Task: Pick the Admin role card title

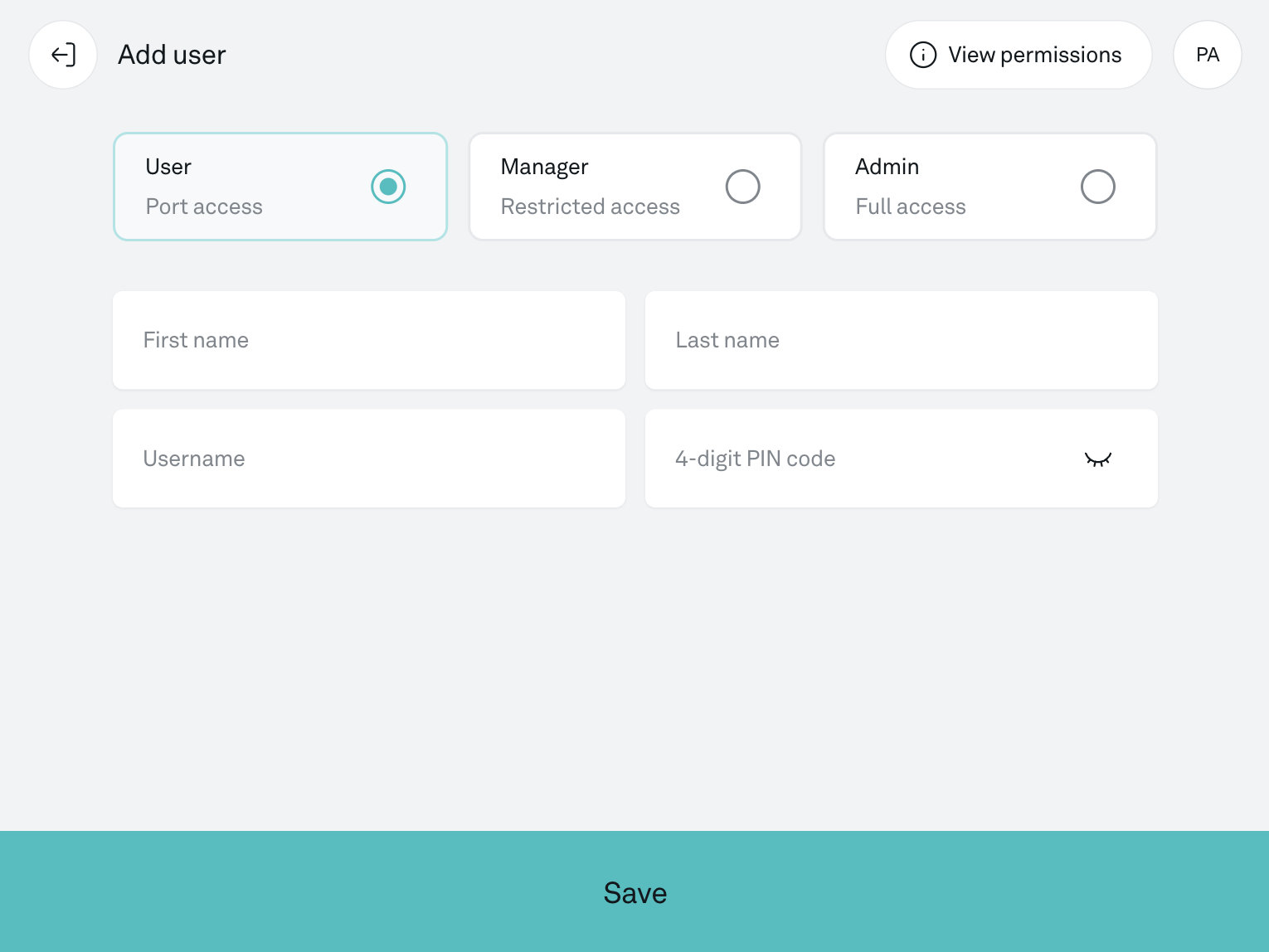Action: click(887, 167)
